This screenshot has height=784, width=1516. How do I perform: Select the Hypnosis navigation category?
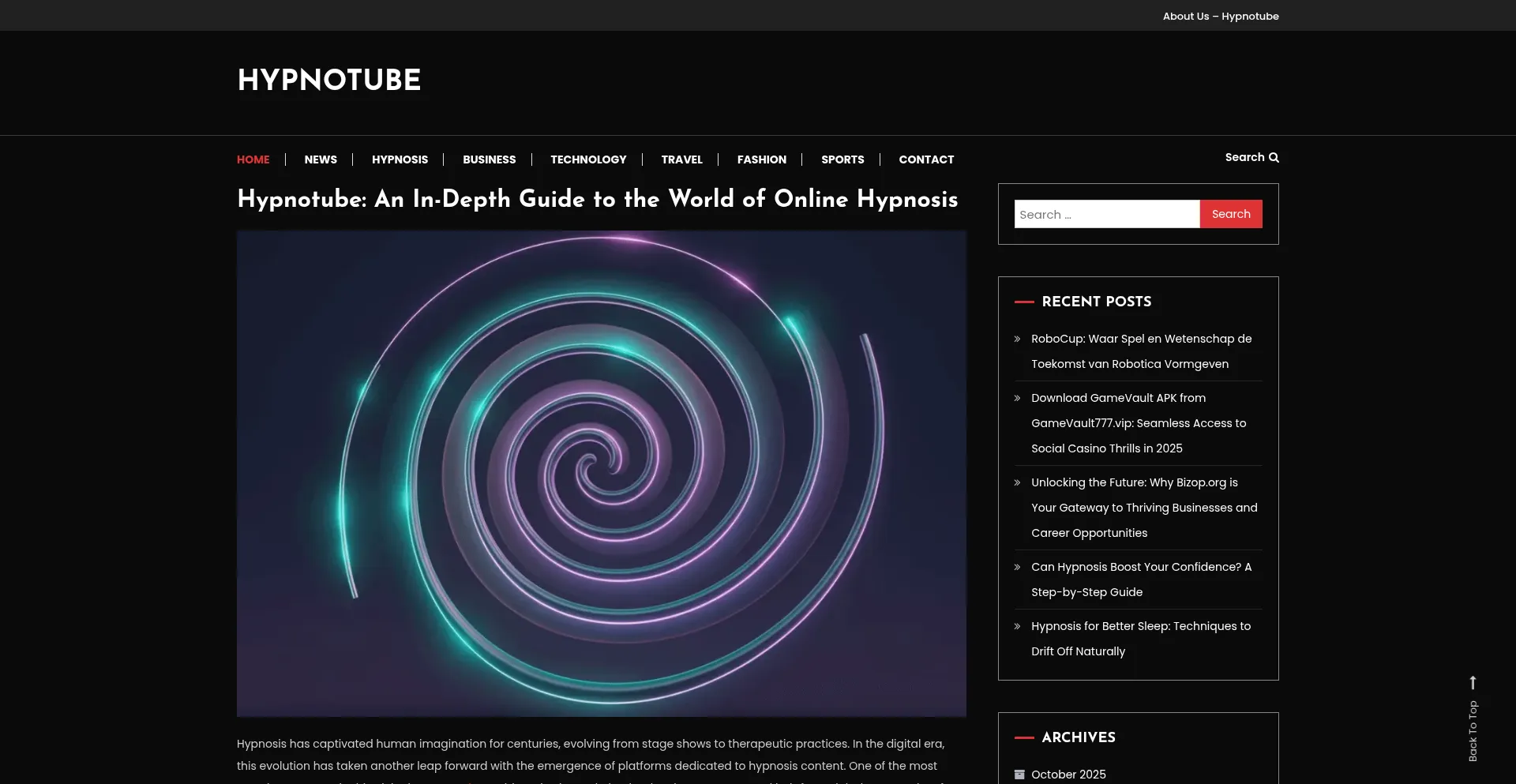pyautogui.click(x=400, y=159)
